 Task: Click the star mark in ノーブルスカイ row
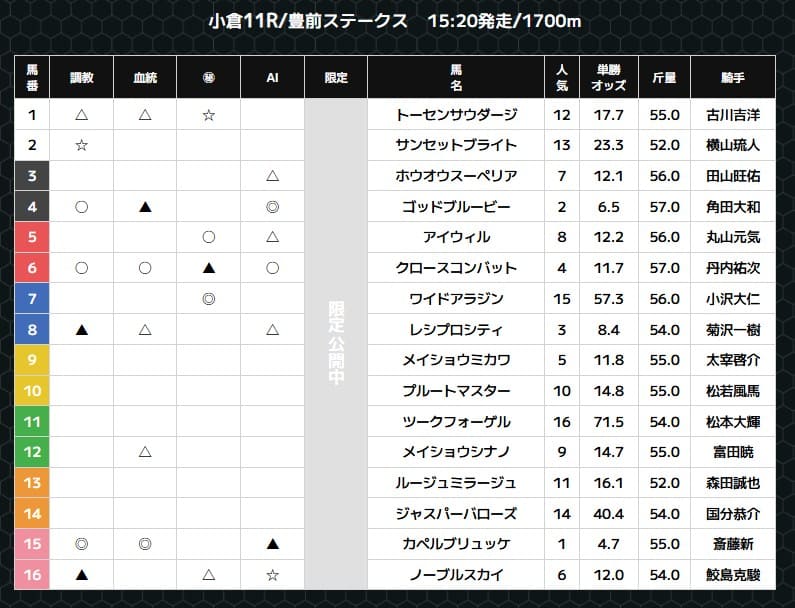272,575
